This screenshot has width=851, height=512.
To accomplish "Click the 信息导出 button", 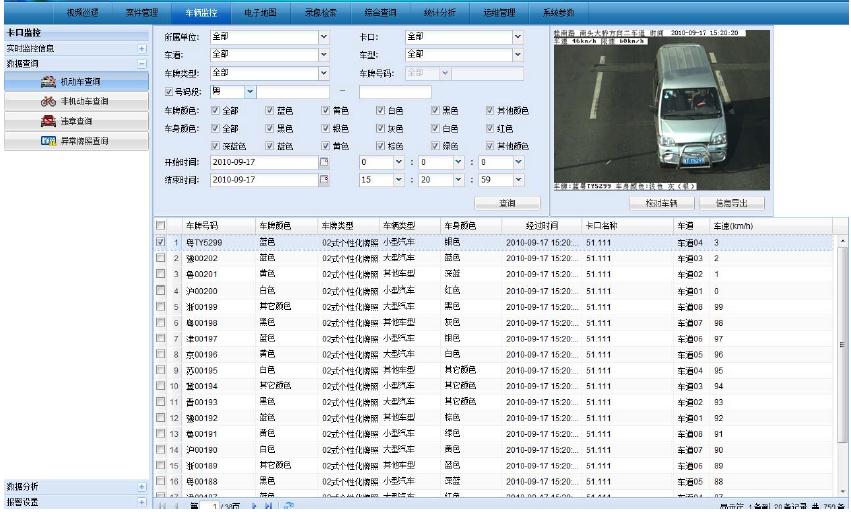I will [x=732, y=203].
